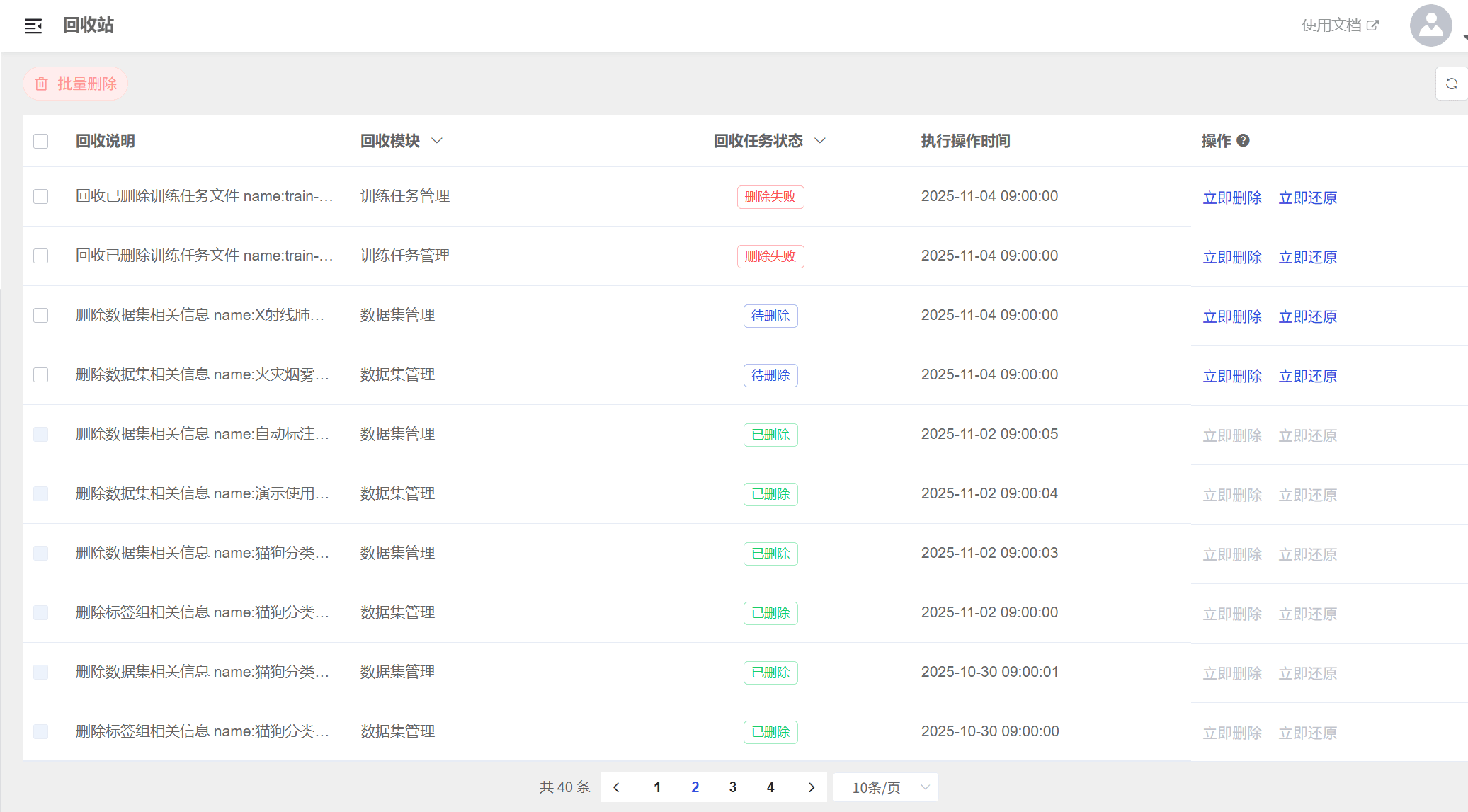Click 立即删除 for the X射线 dataset row

(x=1232, y=316)
